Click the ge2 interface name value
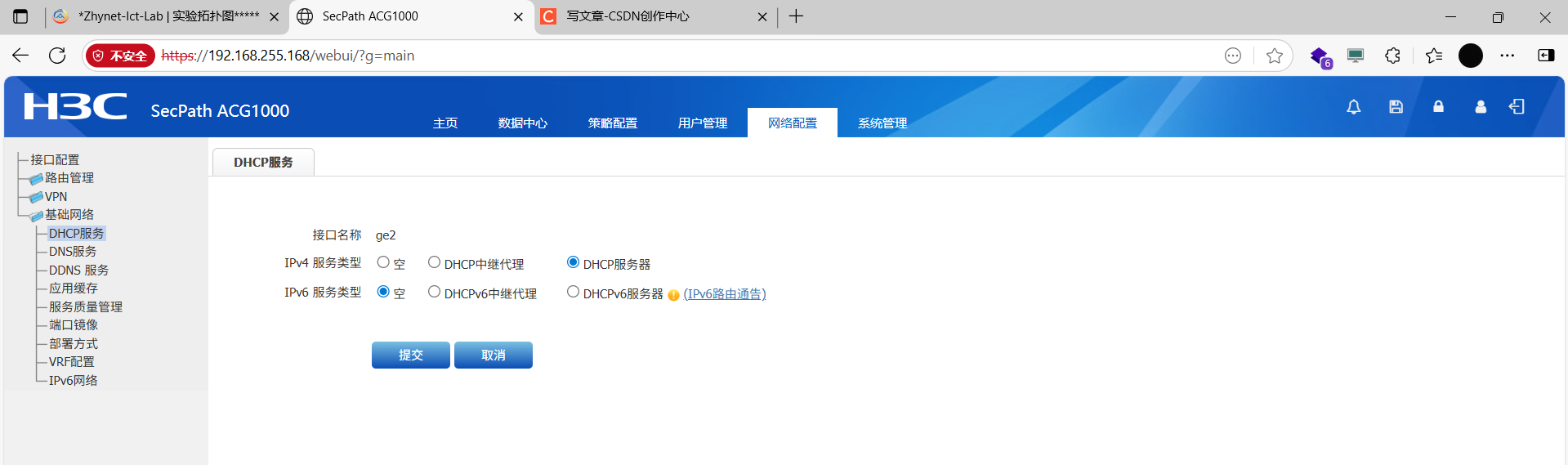Viewport: 1568px width, 465px height. tap(386, 235)
